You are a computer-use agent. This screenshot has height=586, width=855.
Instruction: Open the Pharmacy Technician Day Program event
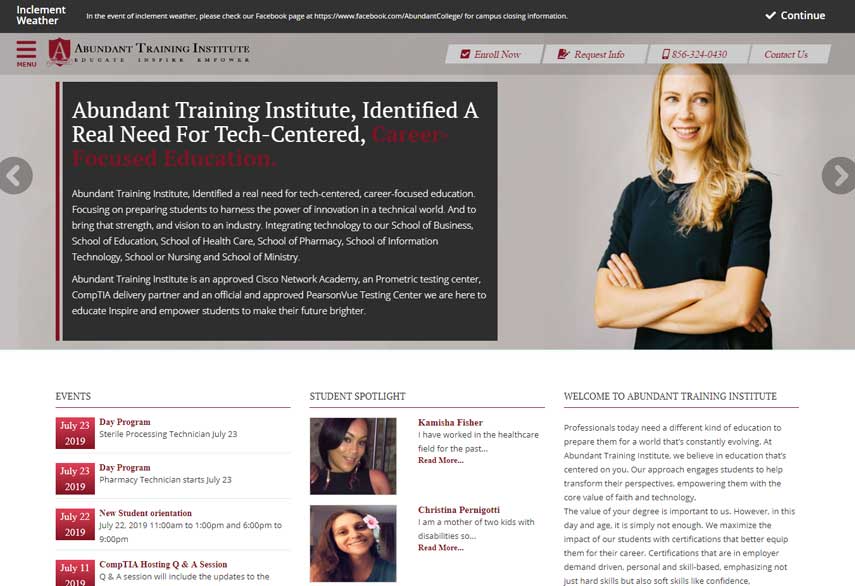(x=124, y=468)
